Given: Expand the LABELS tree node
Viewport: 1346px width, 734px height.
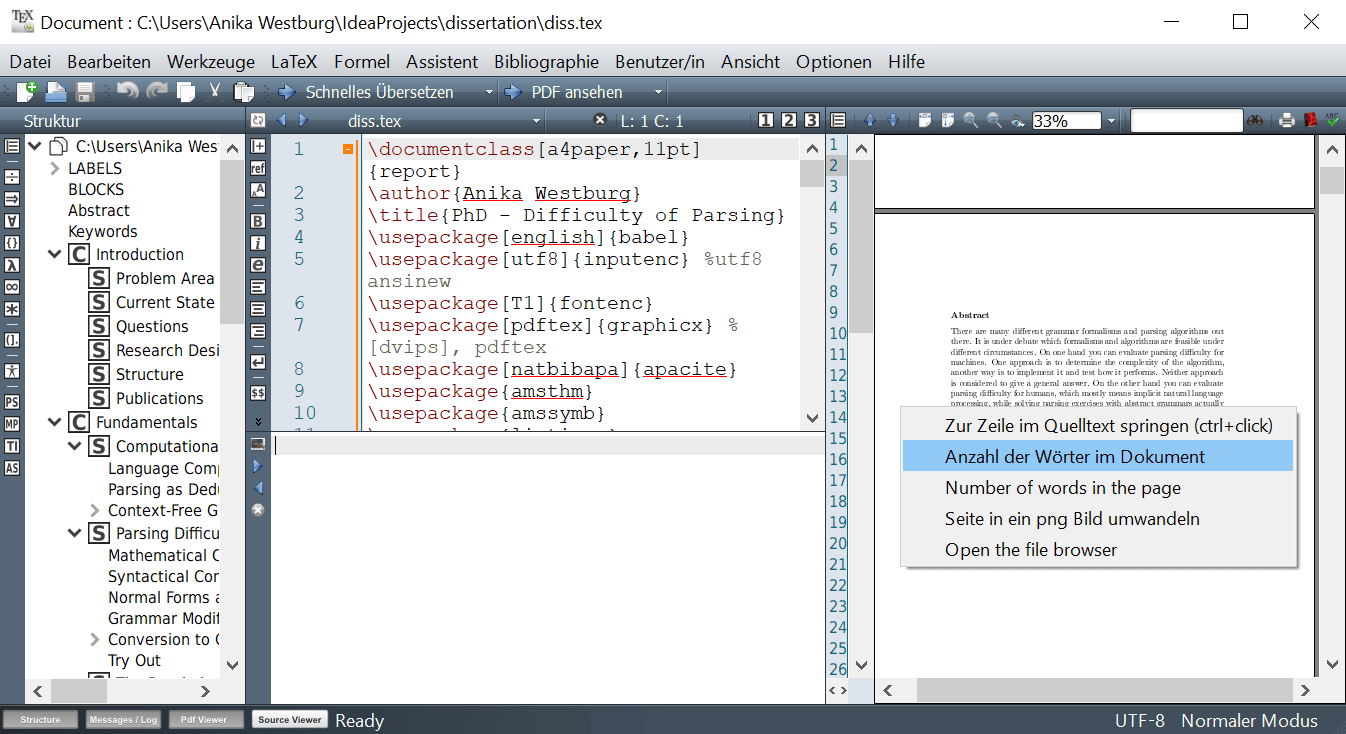Looking at the screenshot, I should (55, 169).
